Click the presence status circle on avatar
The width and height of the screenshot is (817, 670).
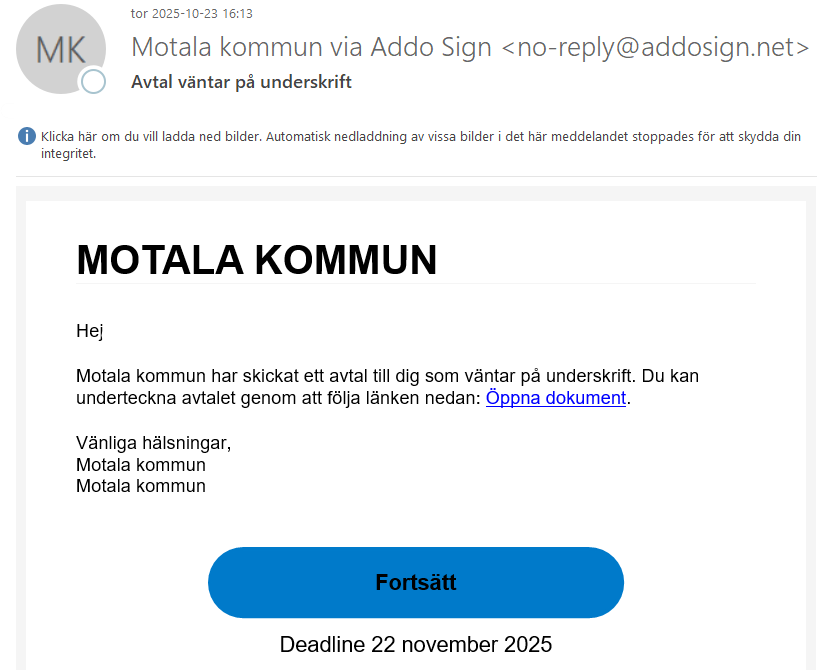[93, 82]
